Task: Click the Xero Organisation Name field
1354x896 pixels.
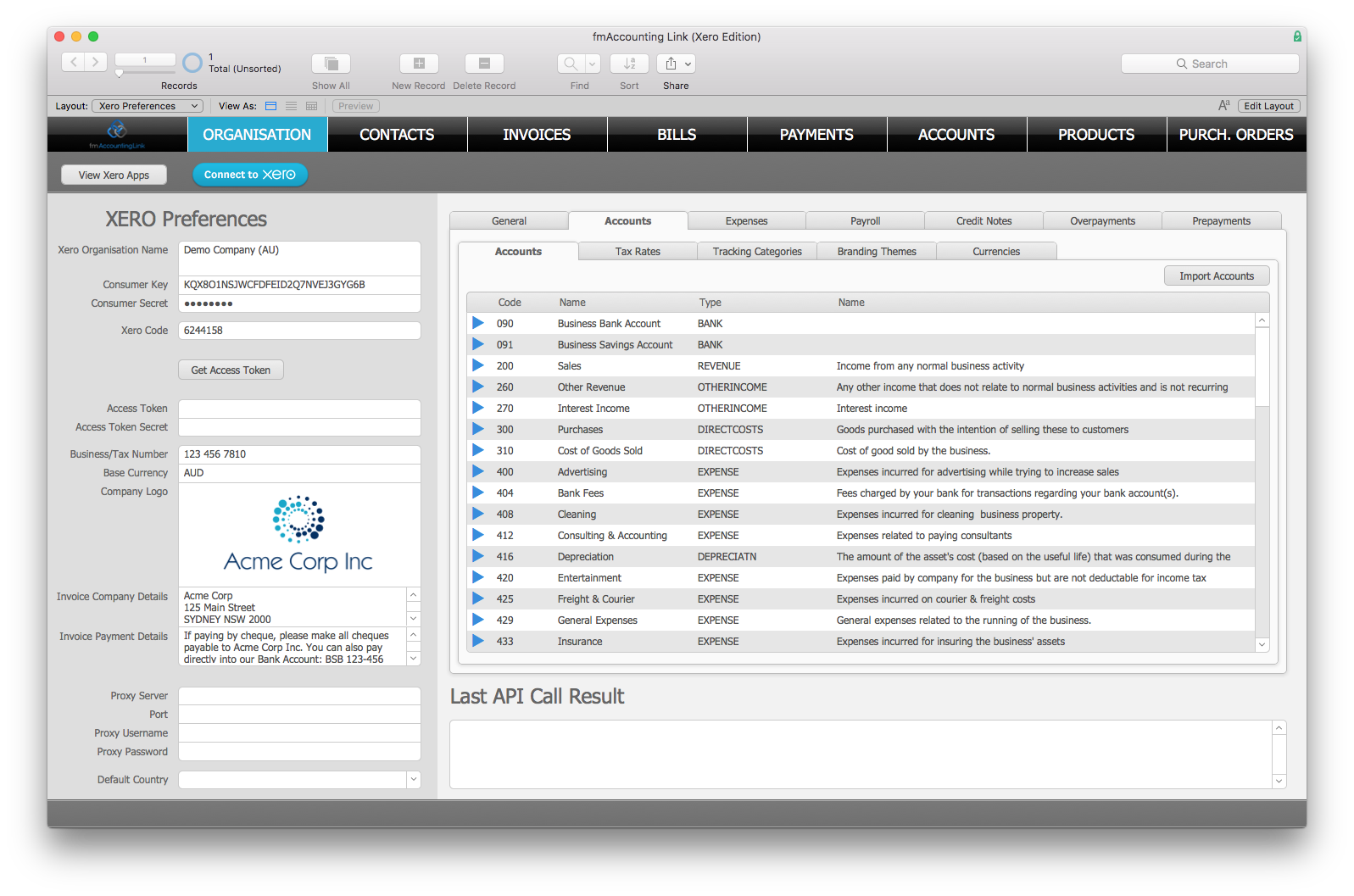Action: pos(300,258)
